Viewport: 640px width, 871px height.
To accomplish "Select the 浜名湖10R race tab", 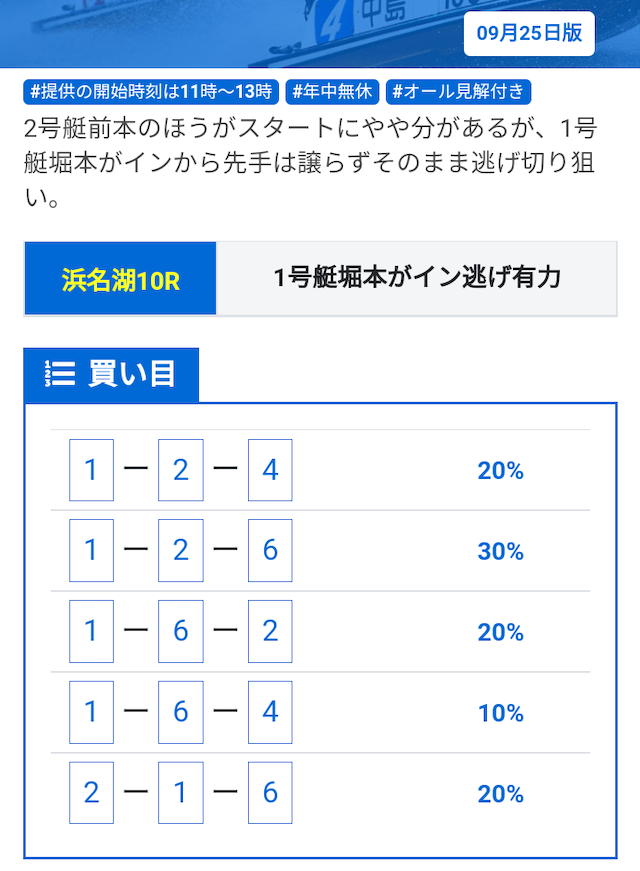I will [x=120, y=279].
